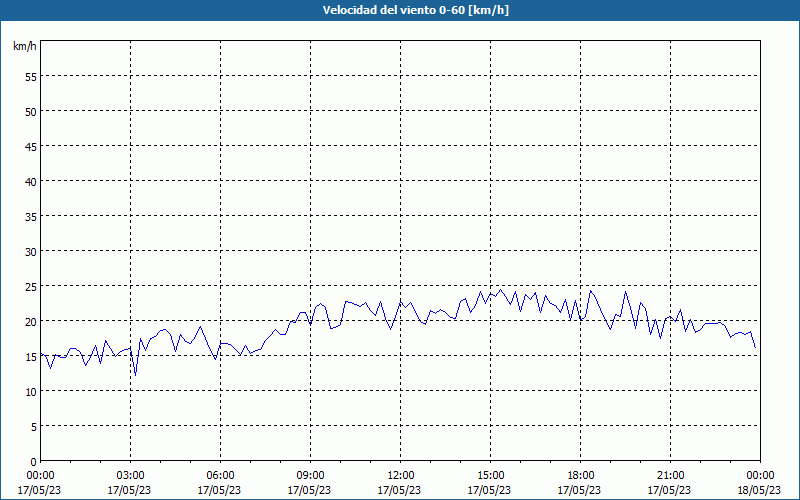This screenshot has height=500, width=800.
Task: Click the 20 y-axis label
Action: click(31, 321)
